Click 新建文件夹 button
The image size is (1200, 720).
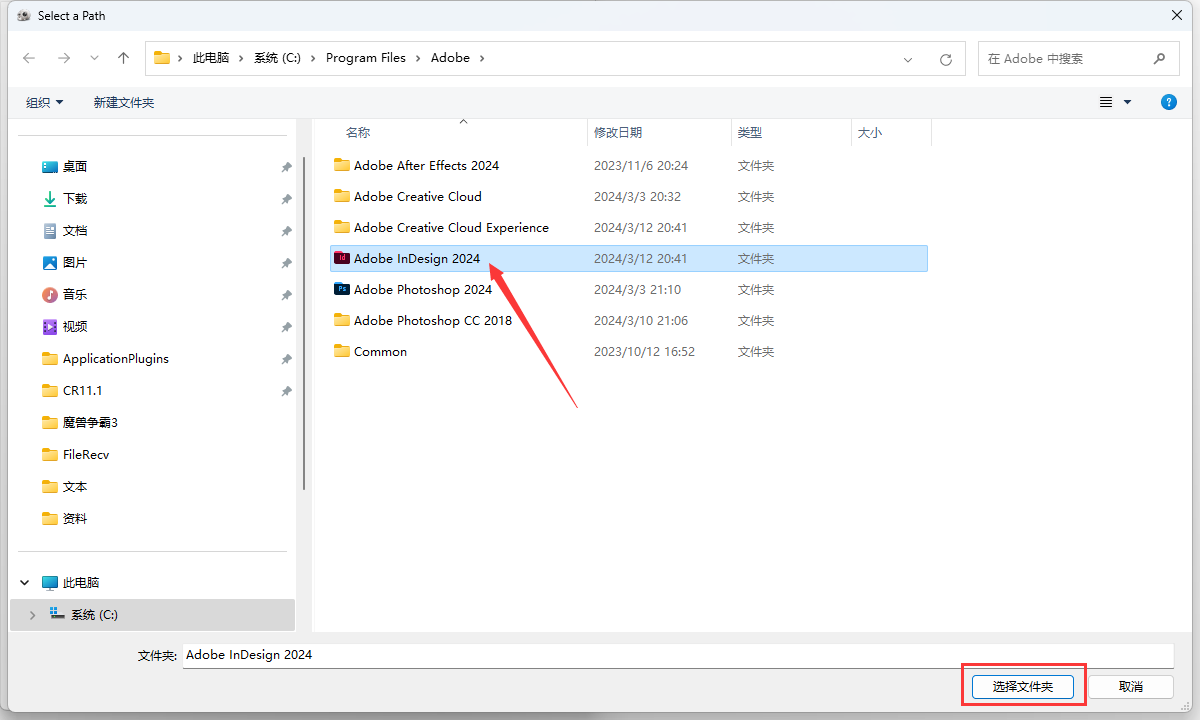tap(124, 102)
